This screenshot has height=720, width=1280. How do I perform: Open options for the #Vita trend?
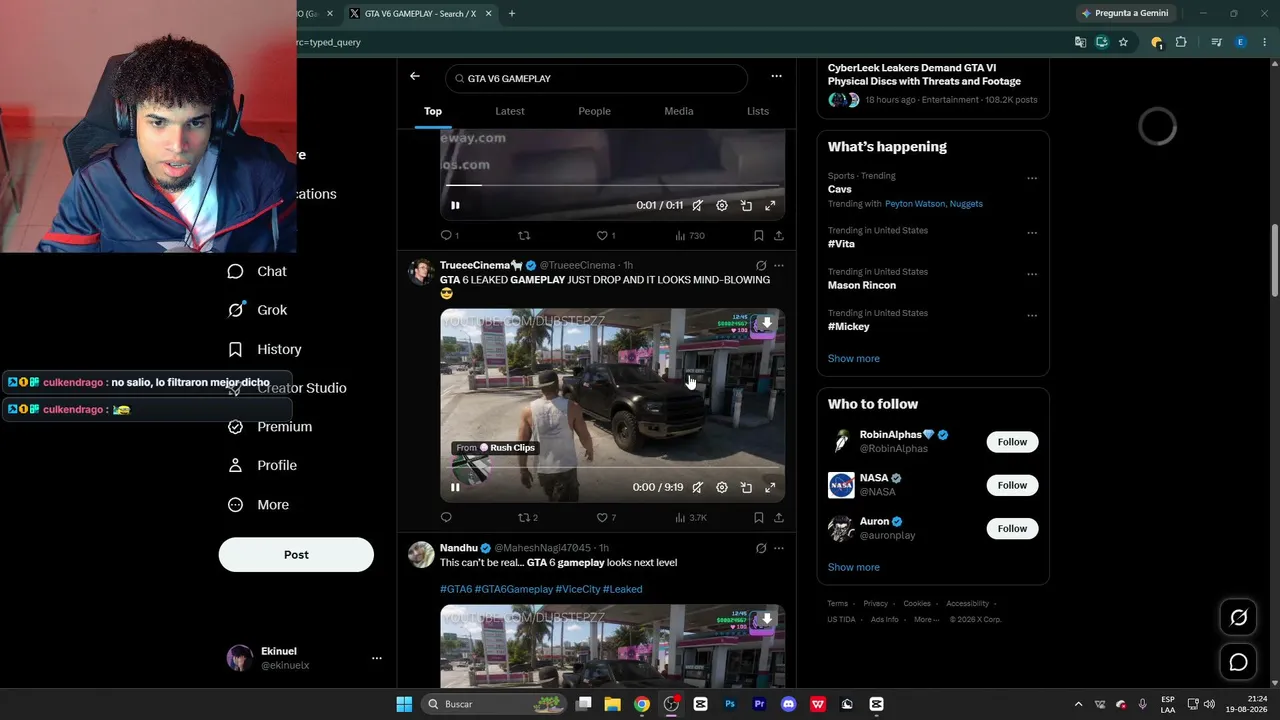click(x=1032, y=233)
